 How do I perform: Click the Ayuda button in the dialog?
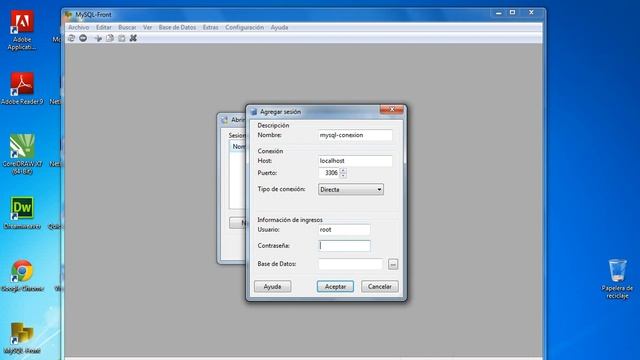click(x=272, y=287)
